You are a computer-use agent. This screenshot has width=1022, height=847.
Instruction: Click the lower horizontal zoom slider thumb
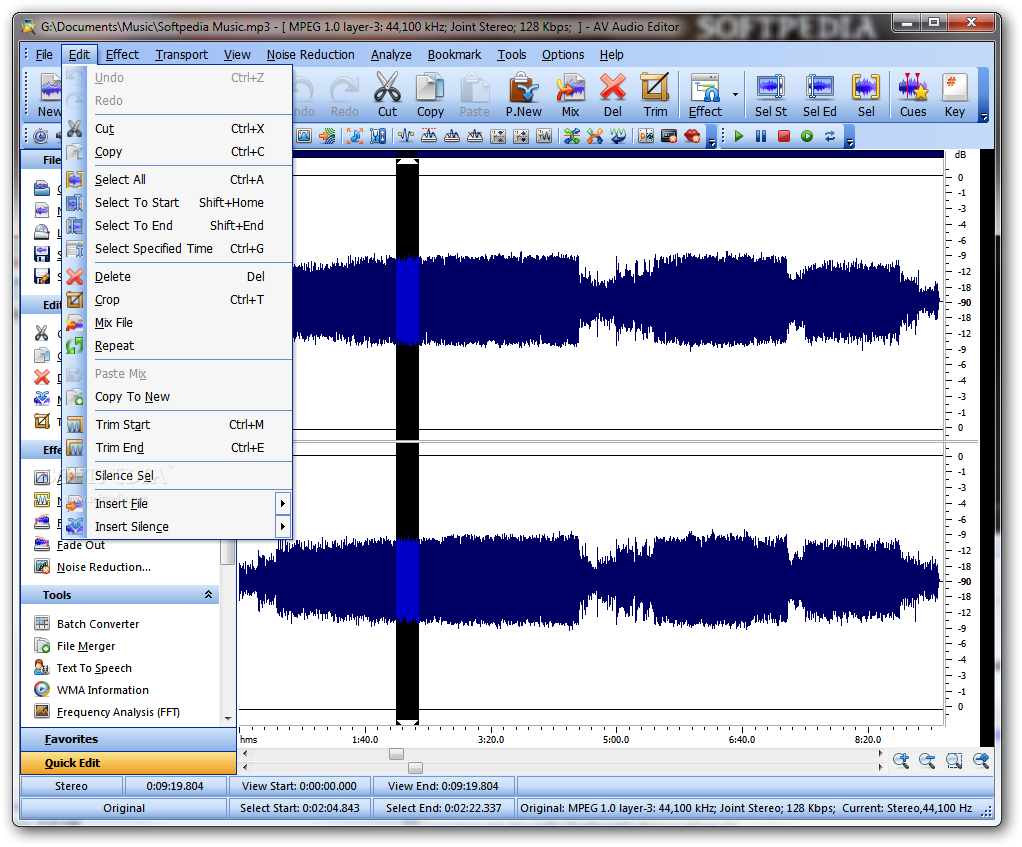415,768
